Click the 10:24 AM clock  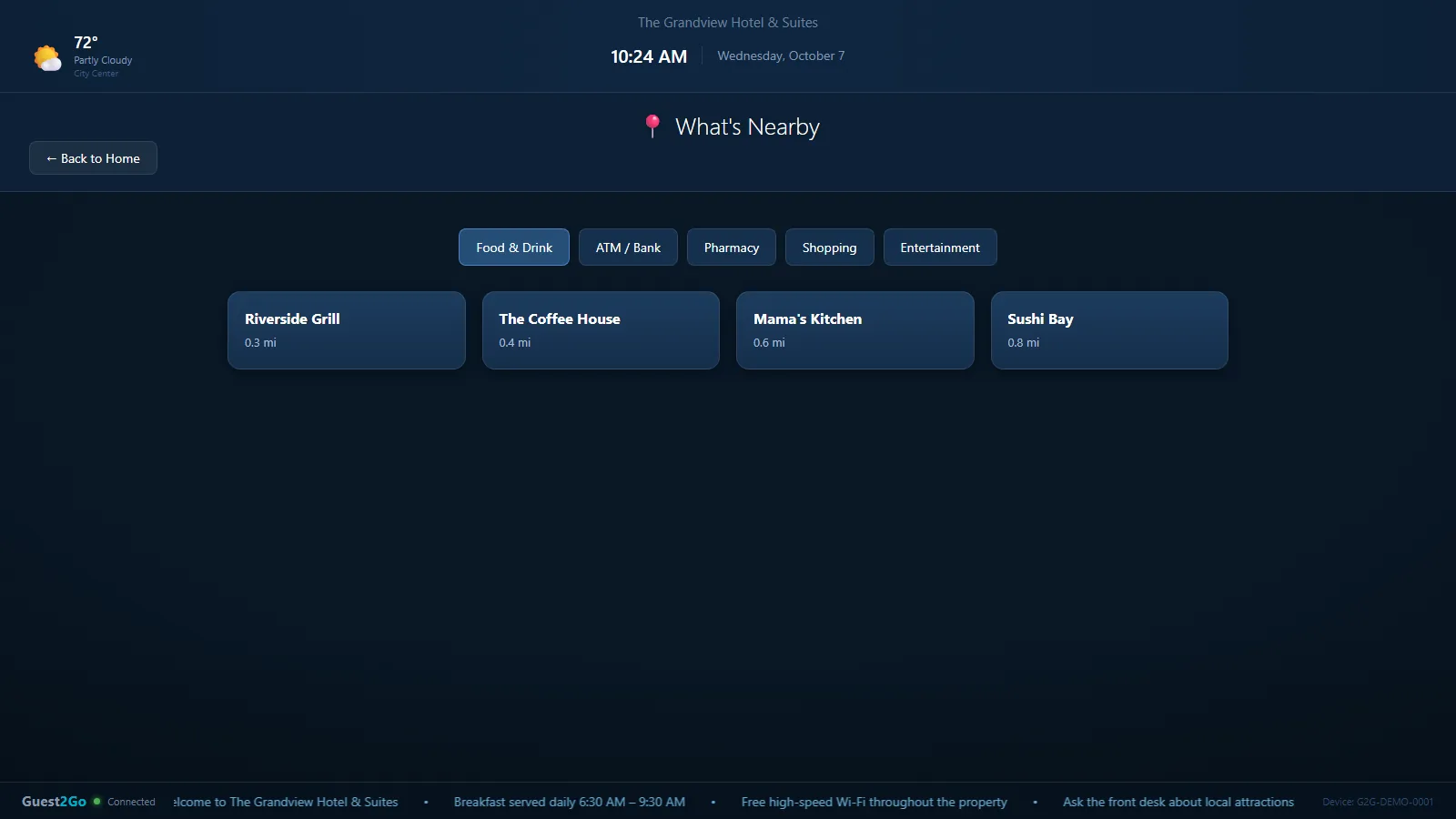tap(649, 56)
